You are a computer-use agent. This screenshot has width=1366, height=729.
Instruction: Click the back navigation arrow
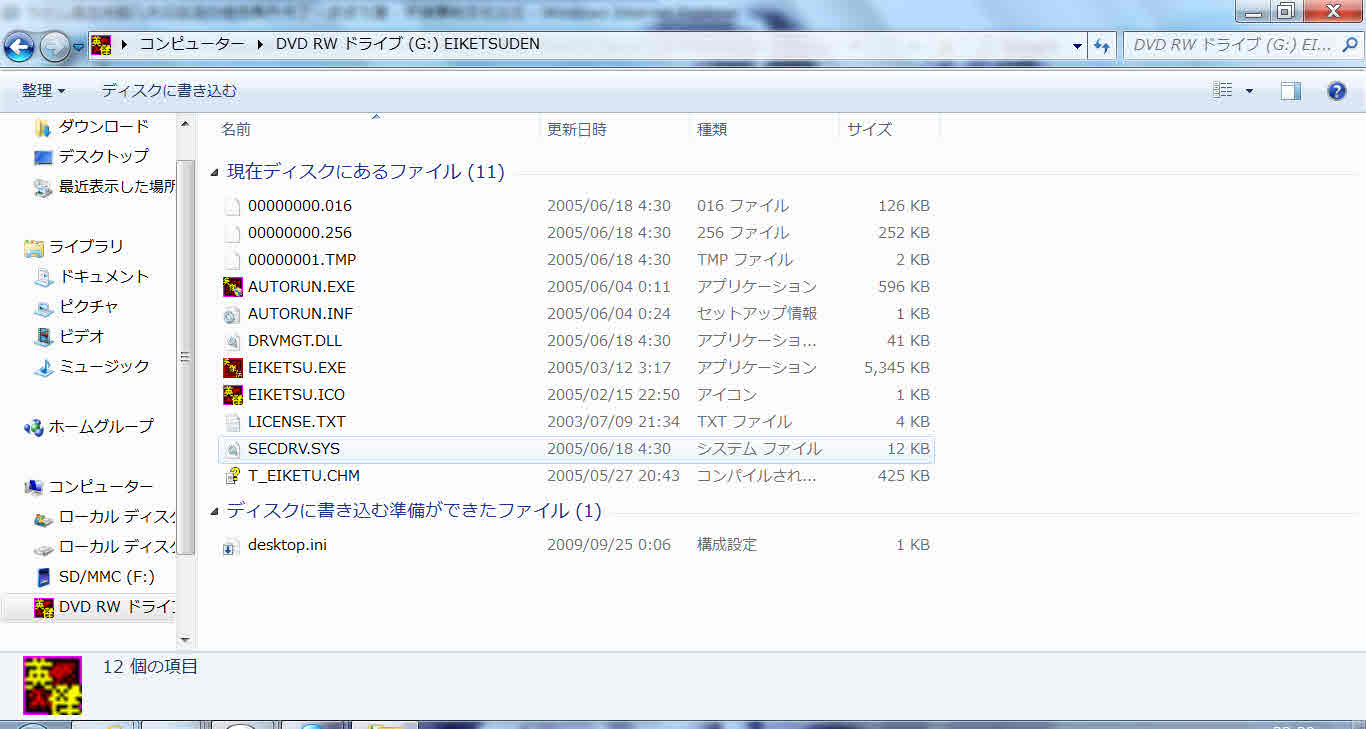(x=19, y=46)
